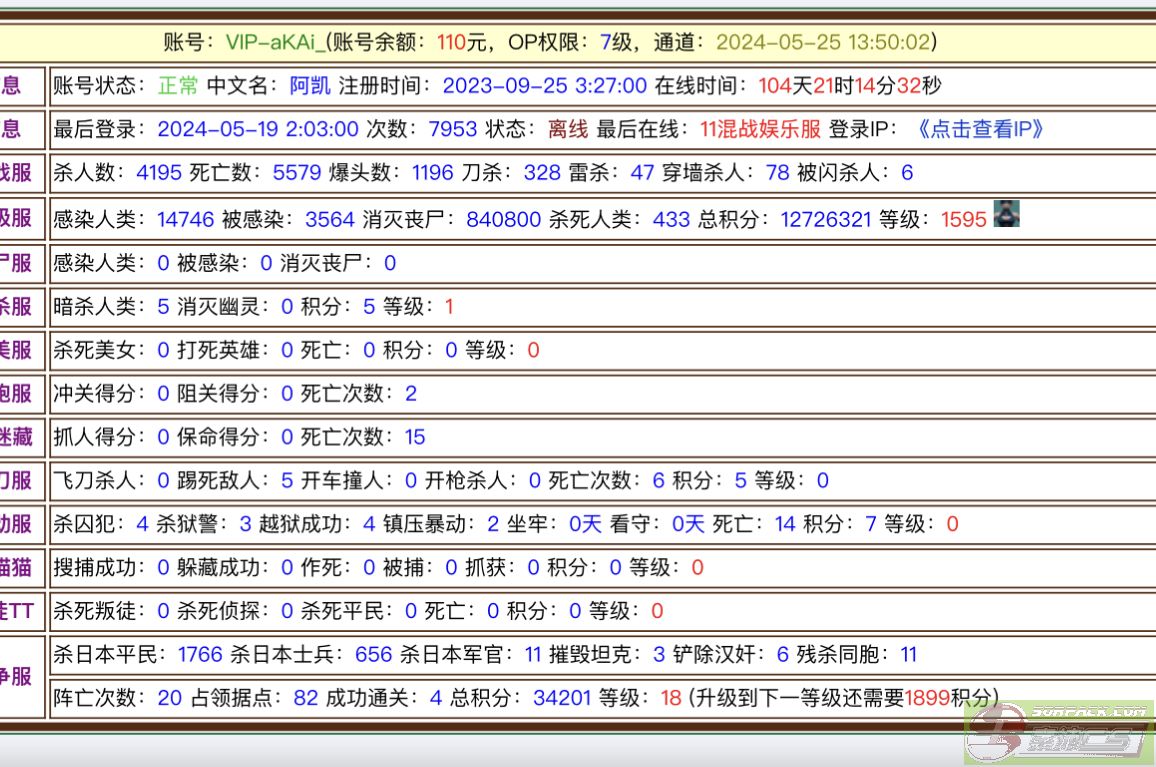This screenshot has height=767, width=1156.
Task: Click 铲除汉奸 value 6
Action: (x=783, y=654)
